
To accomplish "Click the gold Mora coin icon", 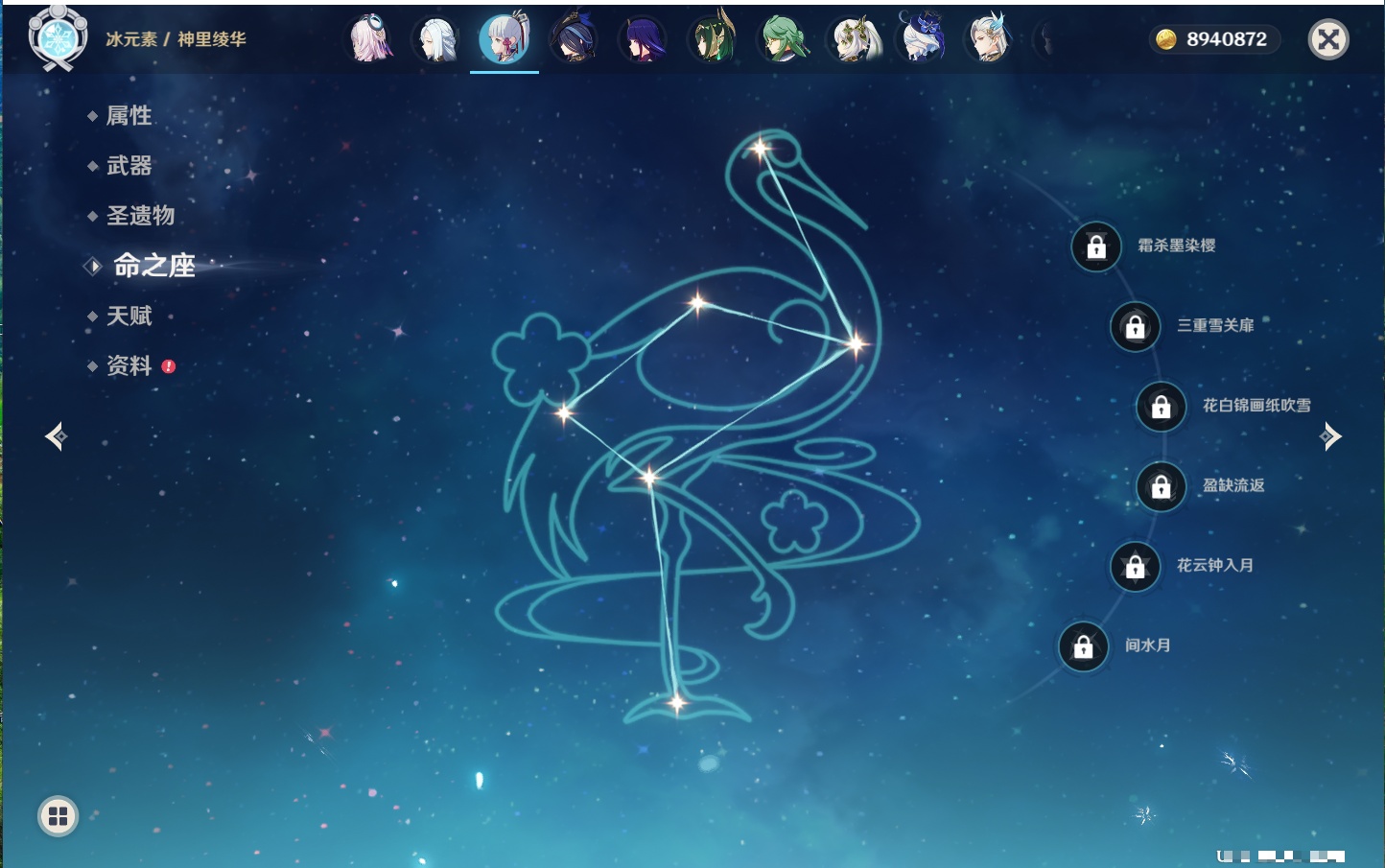I will [1166, 39].
